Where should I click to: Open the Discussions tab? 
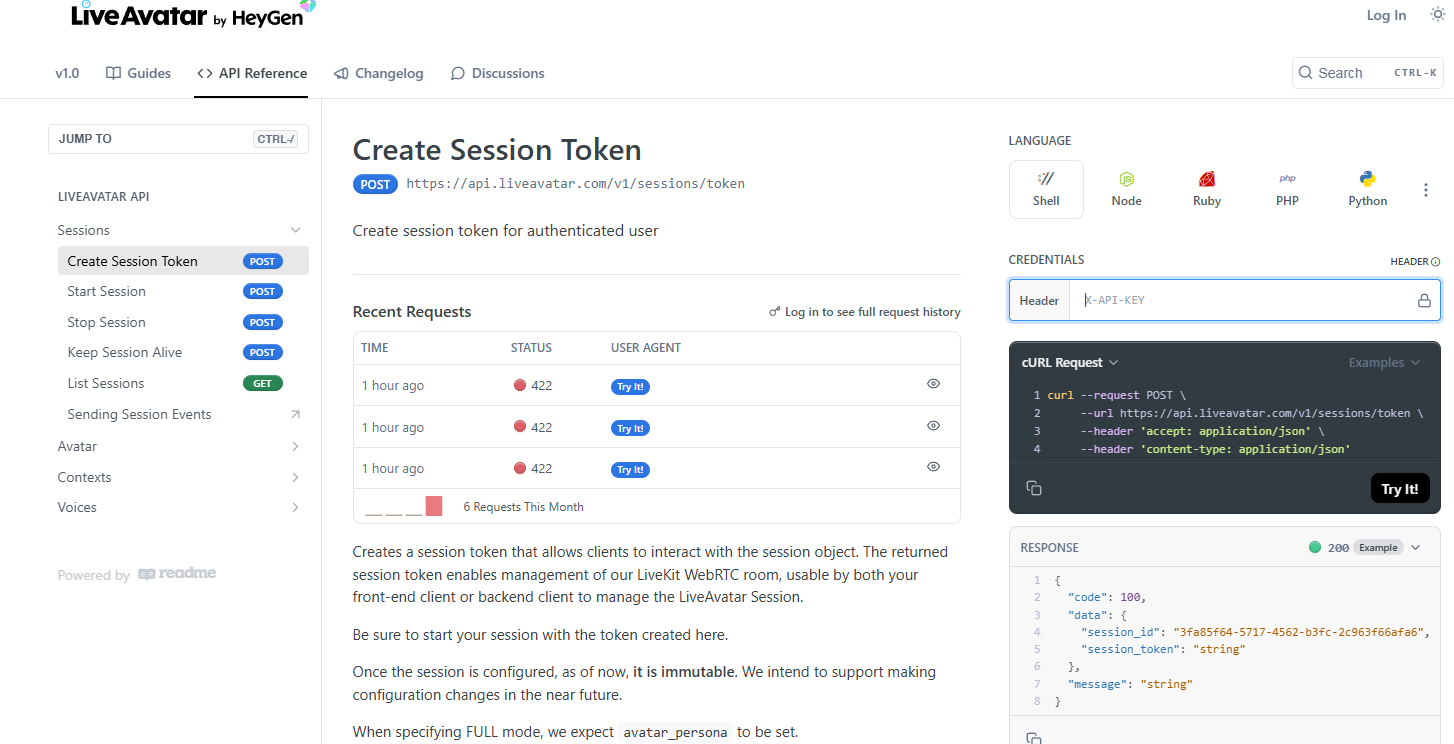497,73
